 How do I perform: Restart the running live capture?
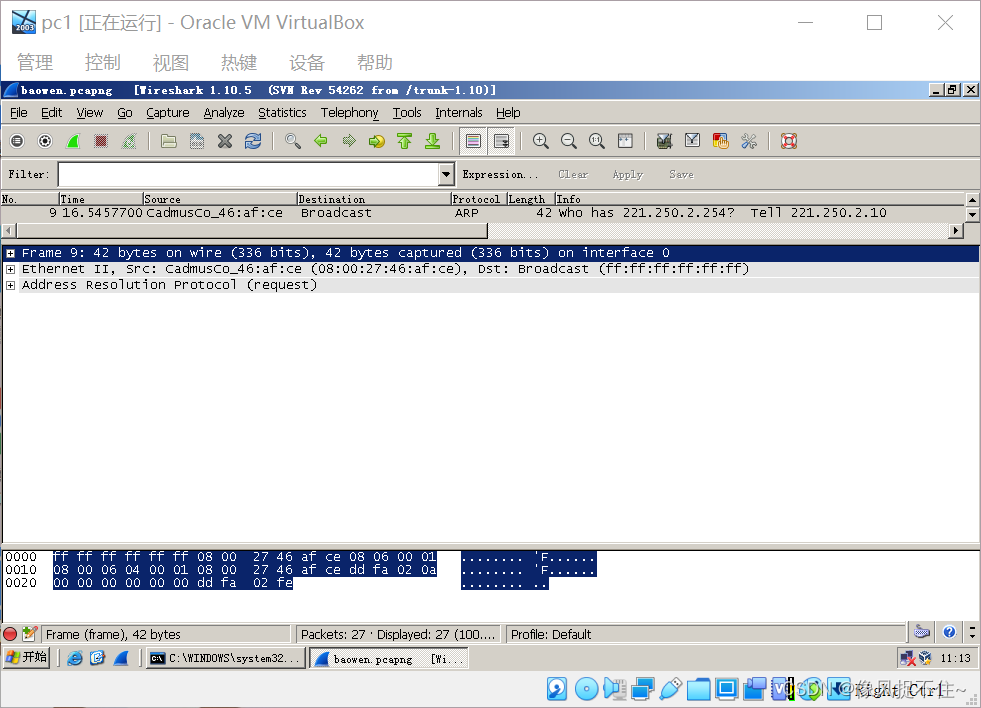(129, 141)
